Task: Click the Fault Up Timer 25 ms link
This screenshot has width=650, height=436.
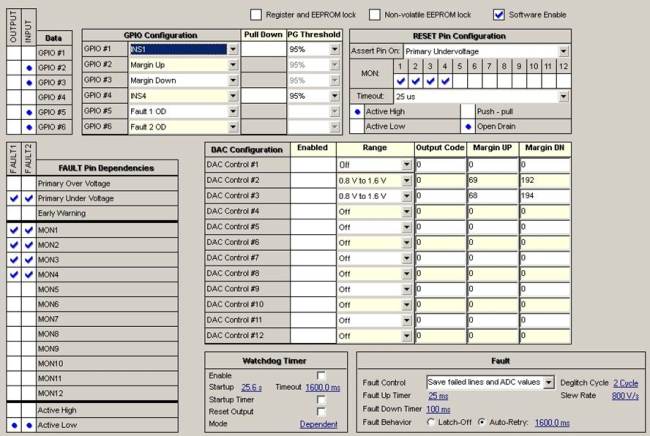Action: 438,396
